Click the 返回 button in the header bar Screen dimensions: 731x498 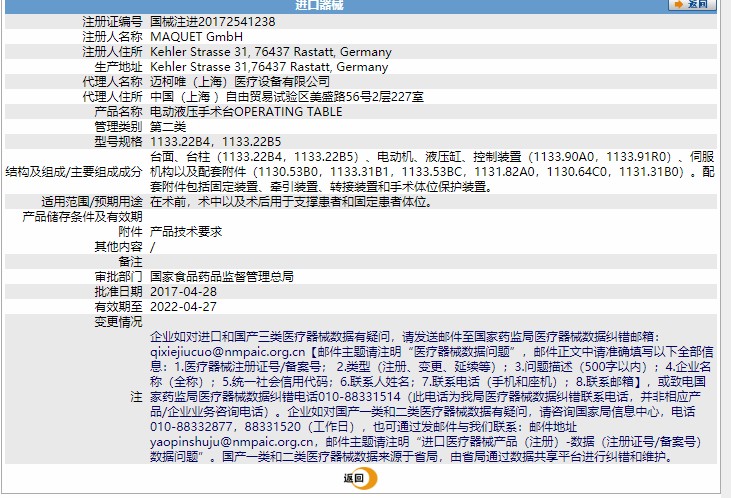tap(692, 4)
